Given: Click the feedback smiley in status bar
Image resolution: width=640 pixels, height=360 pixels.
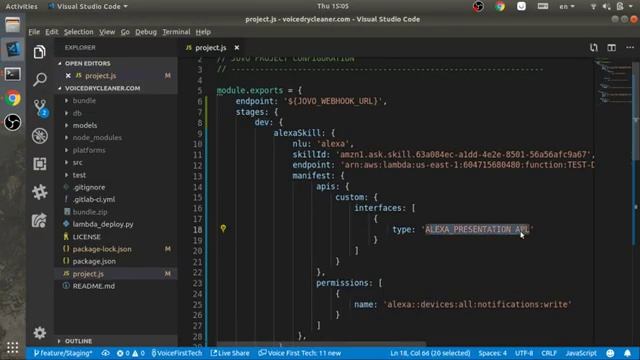Looking at the screenshot, I should (x=610, y=353).
